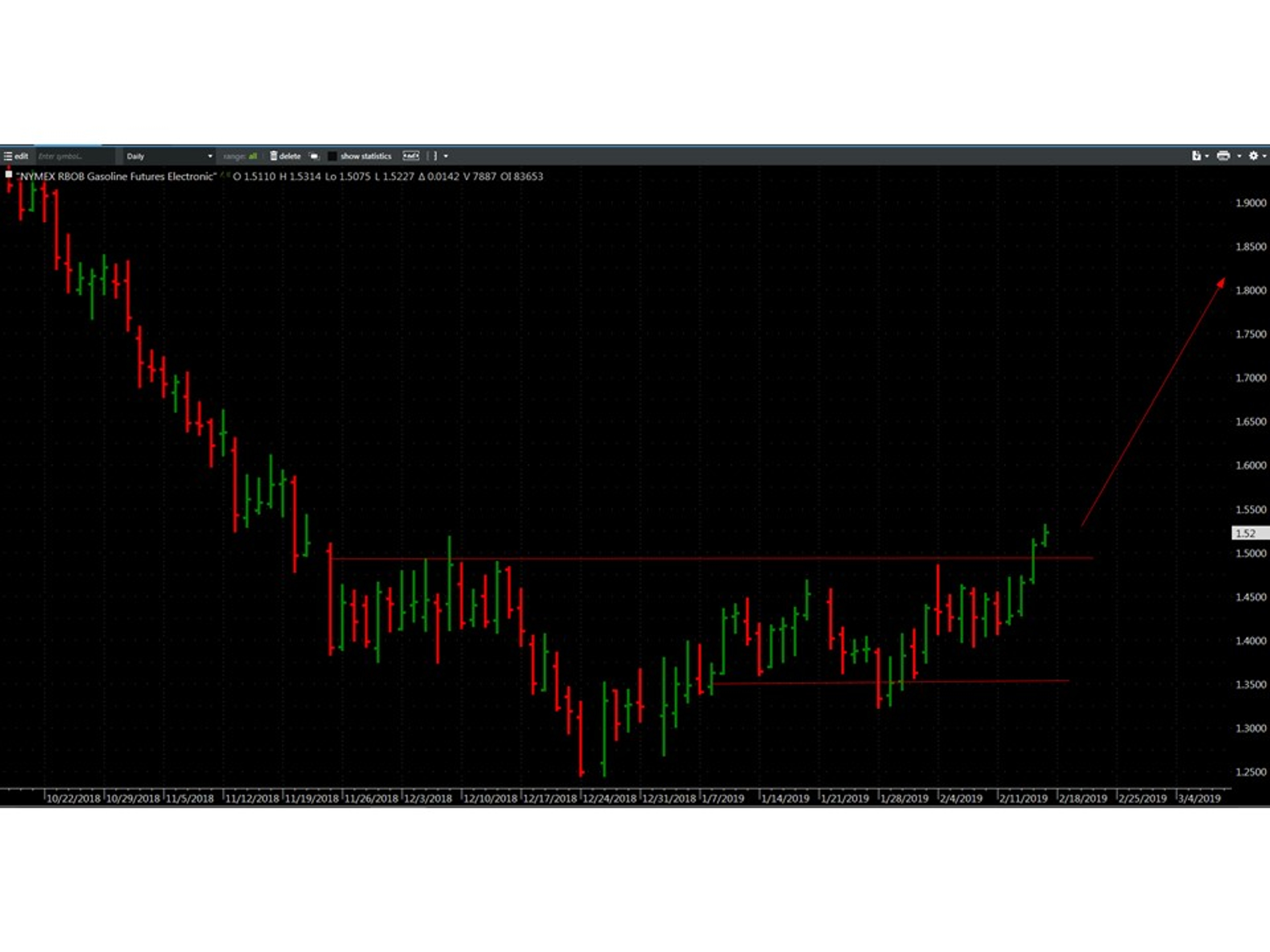Click the 1.2500 price axis label
The image size is (1270, 952).
tap(1250, 772)
